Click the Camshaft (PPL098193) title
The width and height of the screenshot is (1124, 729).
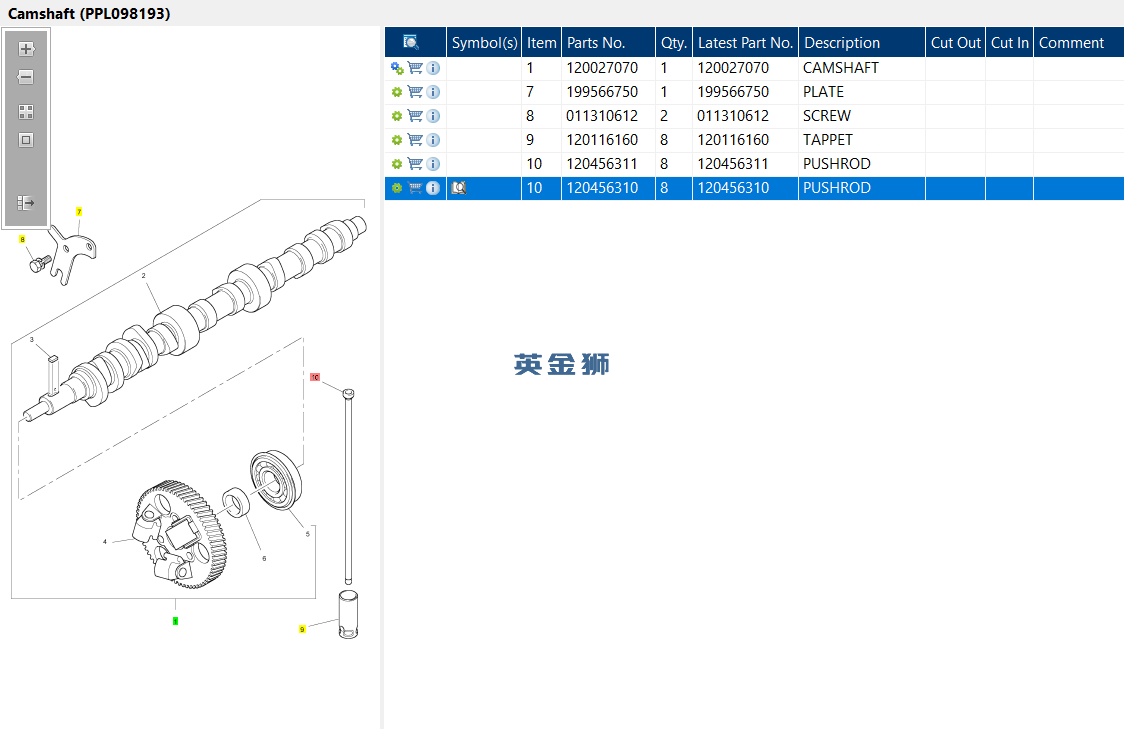click(x=89, y=14)
